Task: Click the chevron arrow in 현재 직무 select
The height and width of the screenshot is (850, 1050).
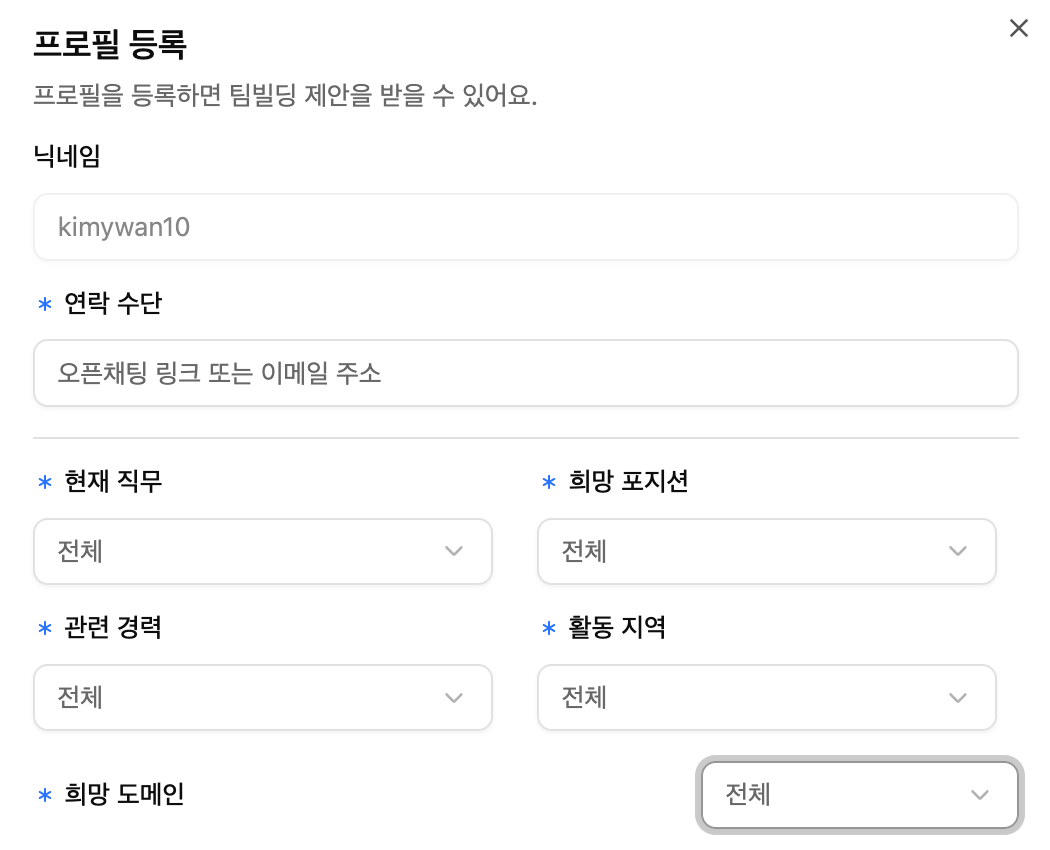Action: pos(454,551)
